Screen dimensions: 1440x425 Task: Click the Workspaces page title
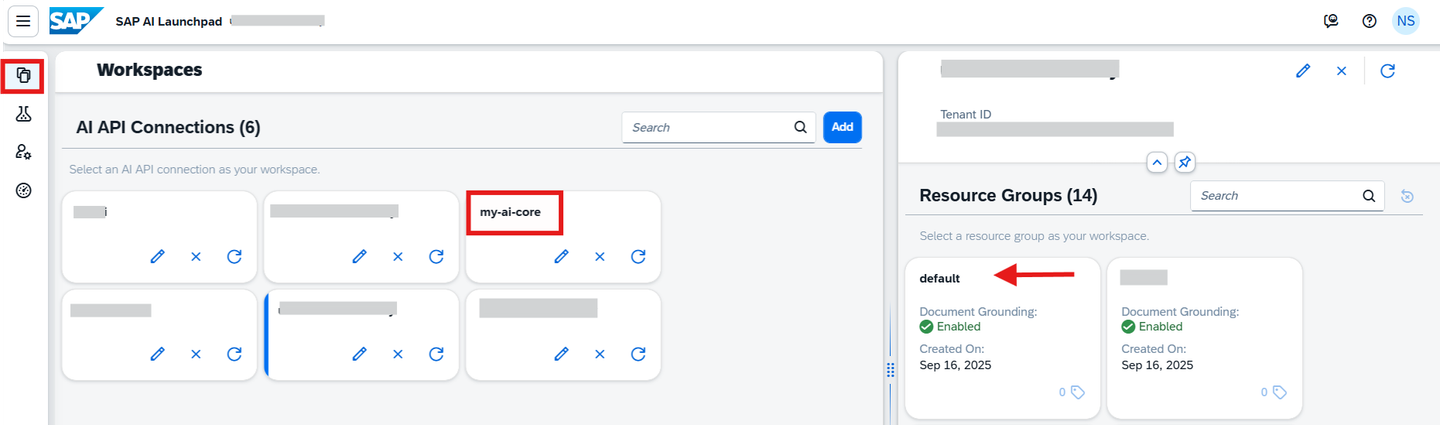[x=150, y=70]
